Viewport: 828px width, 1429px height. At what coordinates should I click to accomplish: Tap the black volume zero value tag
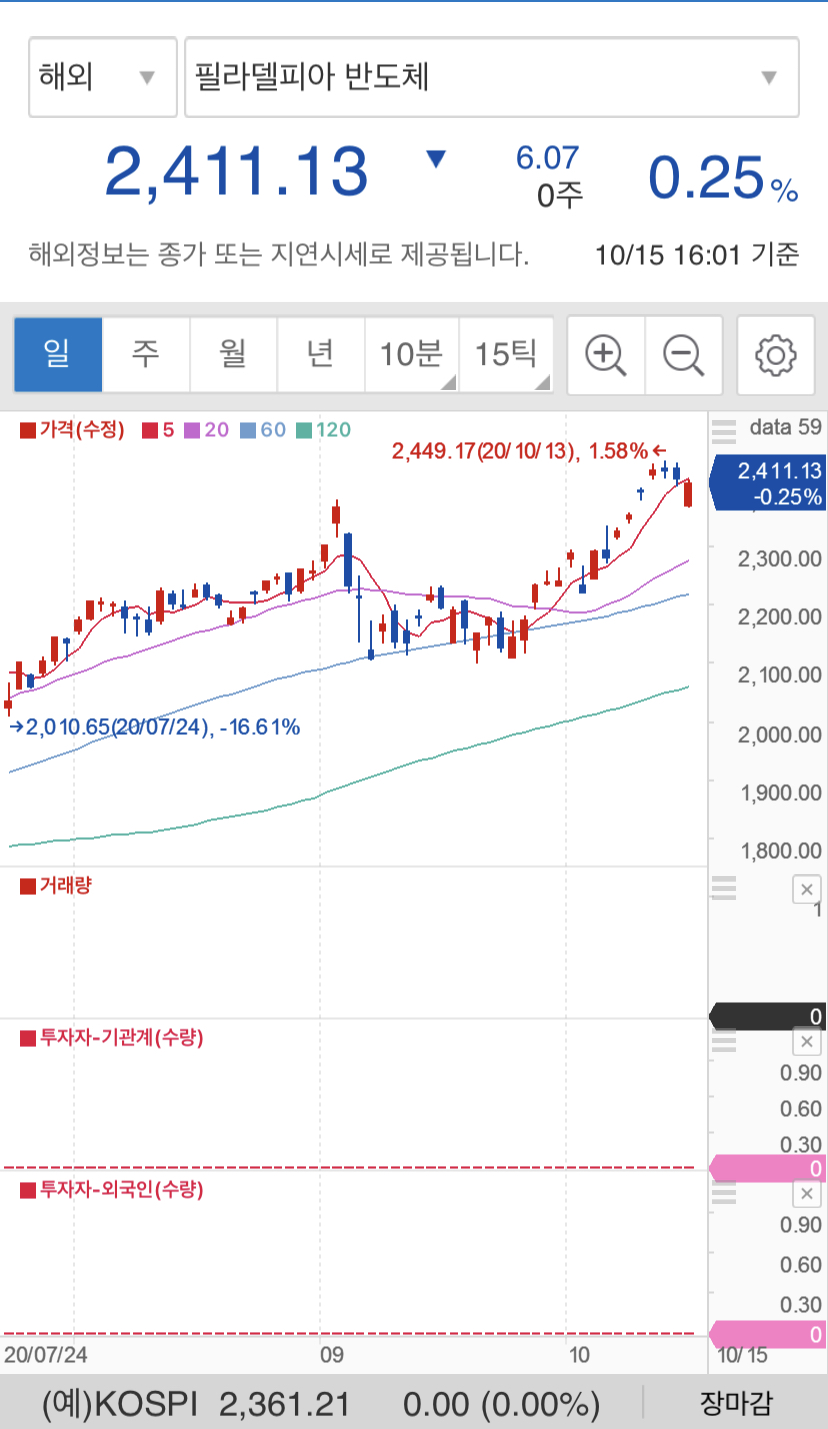coord(767,1017)
